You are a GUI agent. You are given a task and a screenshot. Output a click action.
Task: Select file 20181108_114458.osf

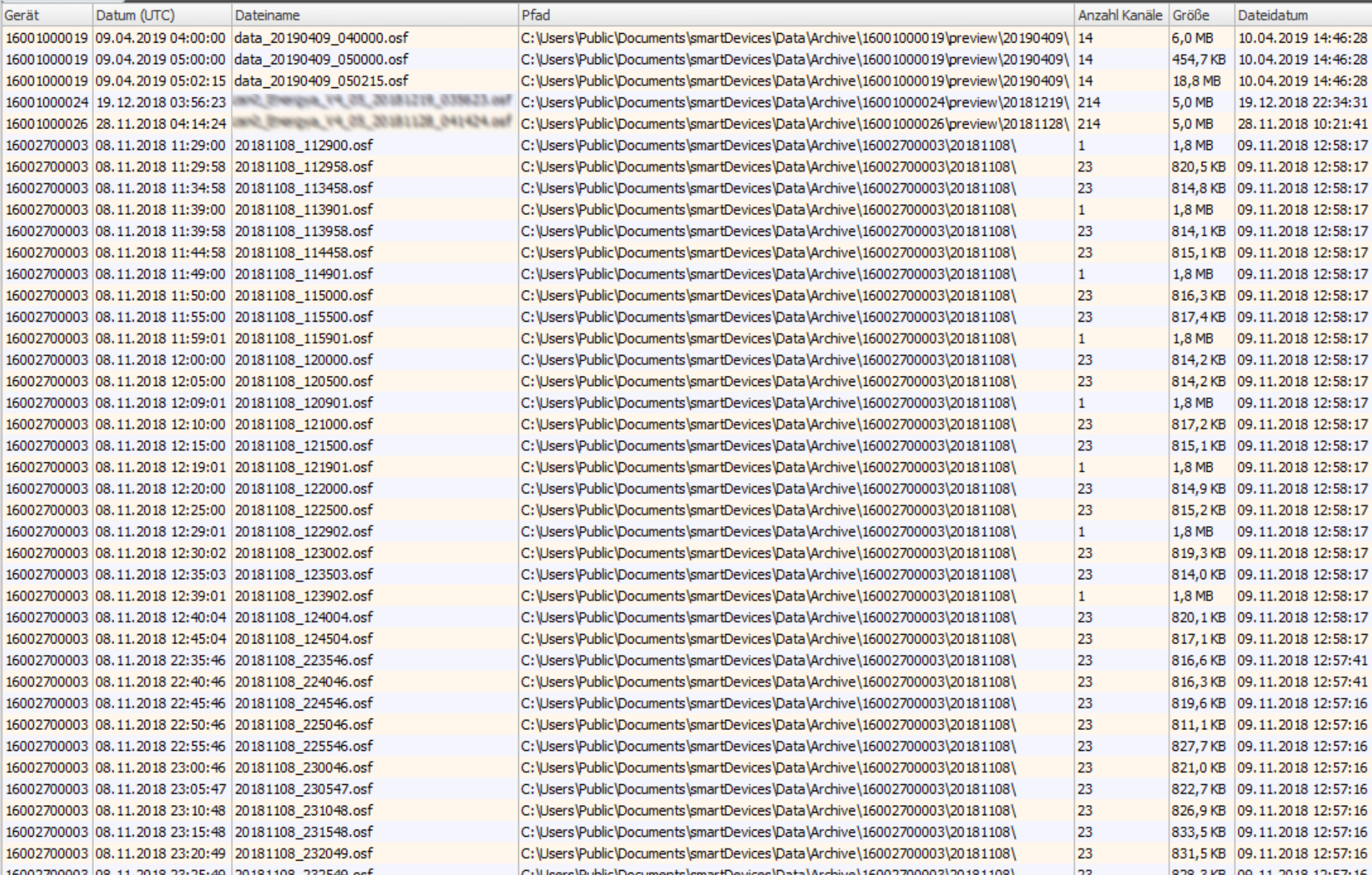tap(304, 252)
